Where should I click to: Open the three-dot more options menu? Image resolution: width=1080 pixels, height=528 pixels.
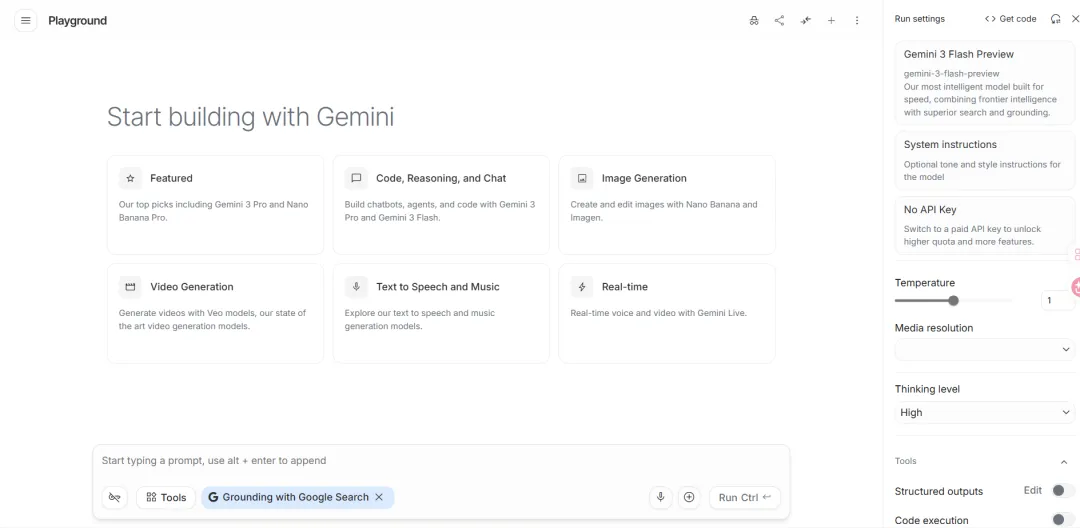[x=857, y=20]
